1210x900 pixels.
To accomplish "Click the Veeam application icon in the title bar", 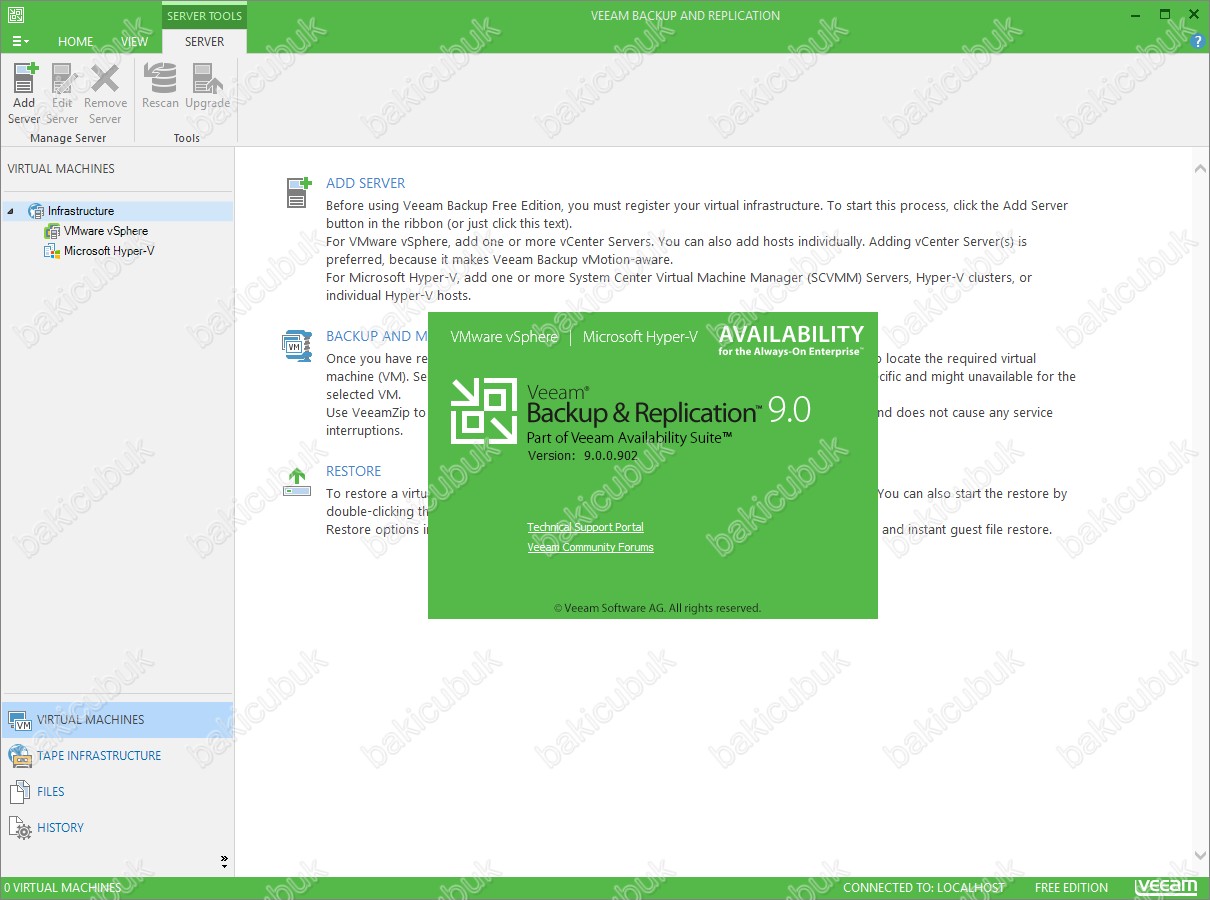I will tap(15, 15).
